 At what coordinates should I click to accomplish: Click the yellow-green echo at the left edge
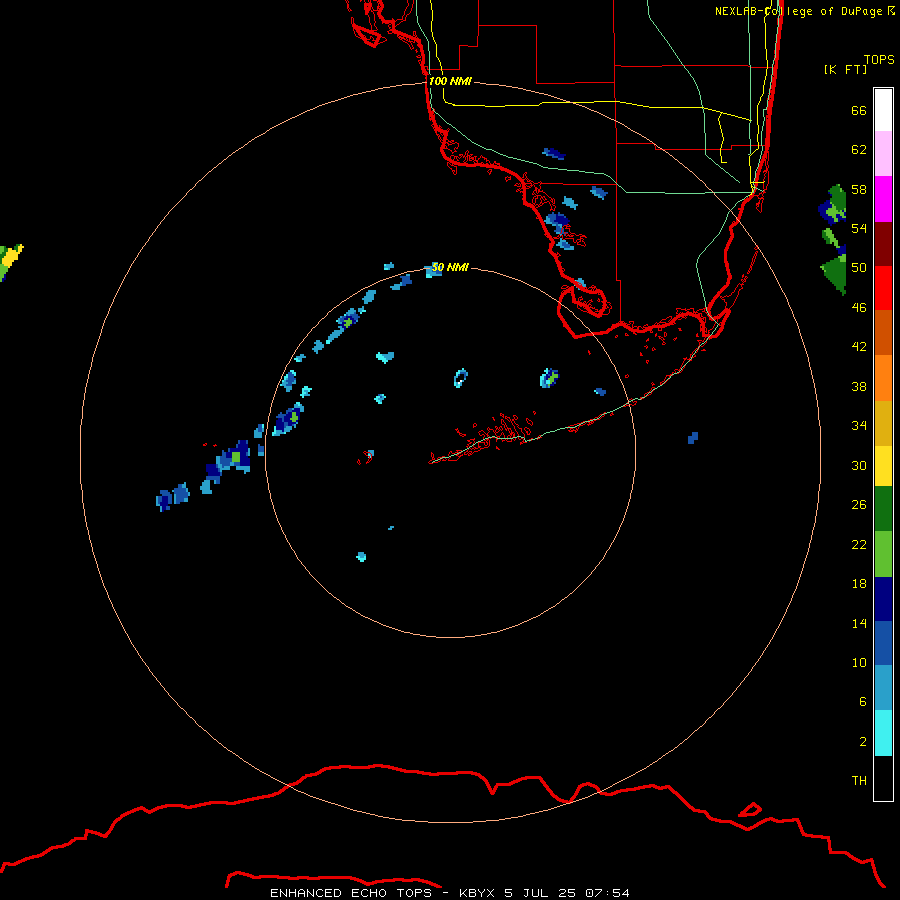[x=10, y=262]
